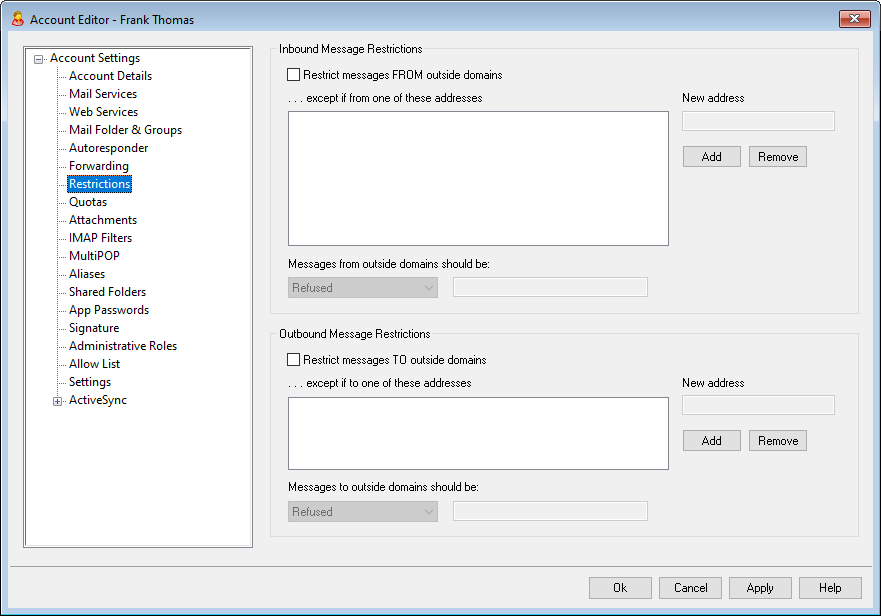Click Remove for outbound exception address
This screenshot has width=881, height=616.
777,441
